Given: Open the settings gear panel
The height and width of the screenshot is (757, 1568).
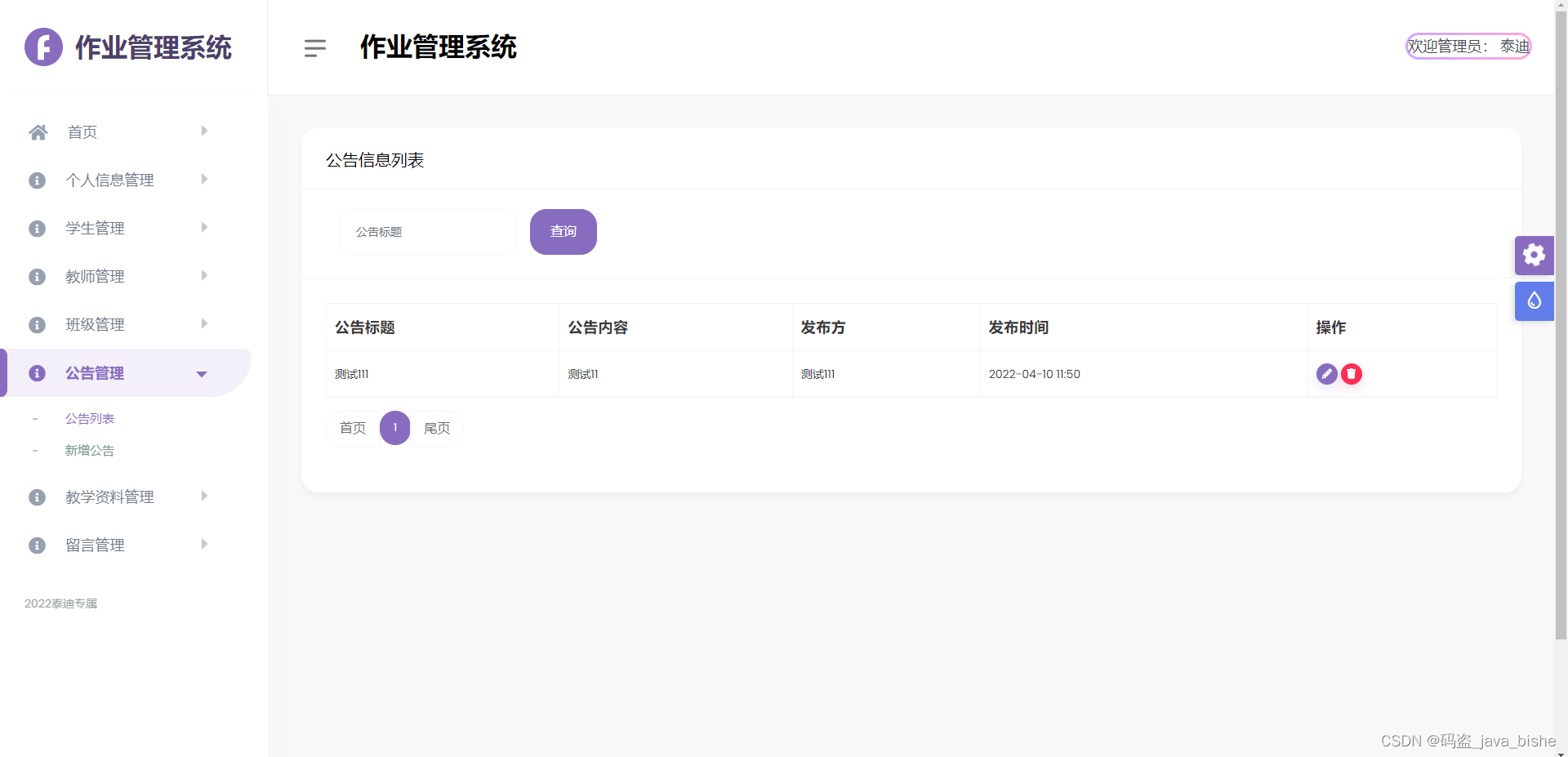Looking at the screenshot, I should 1535,256.
